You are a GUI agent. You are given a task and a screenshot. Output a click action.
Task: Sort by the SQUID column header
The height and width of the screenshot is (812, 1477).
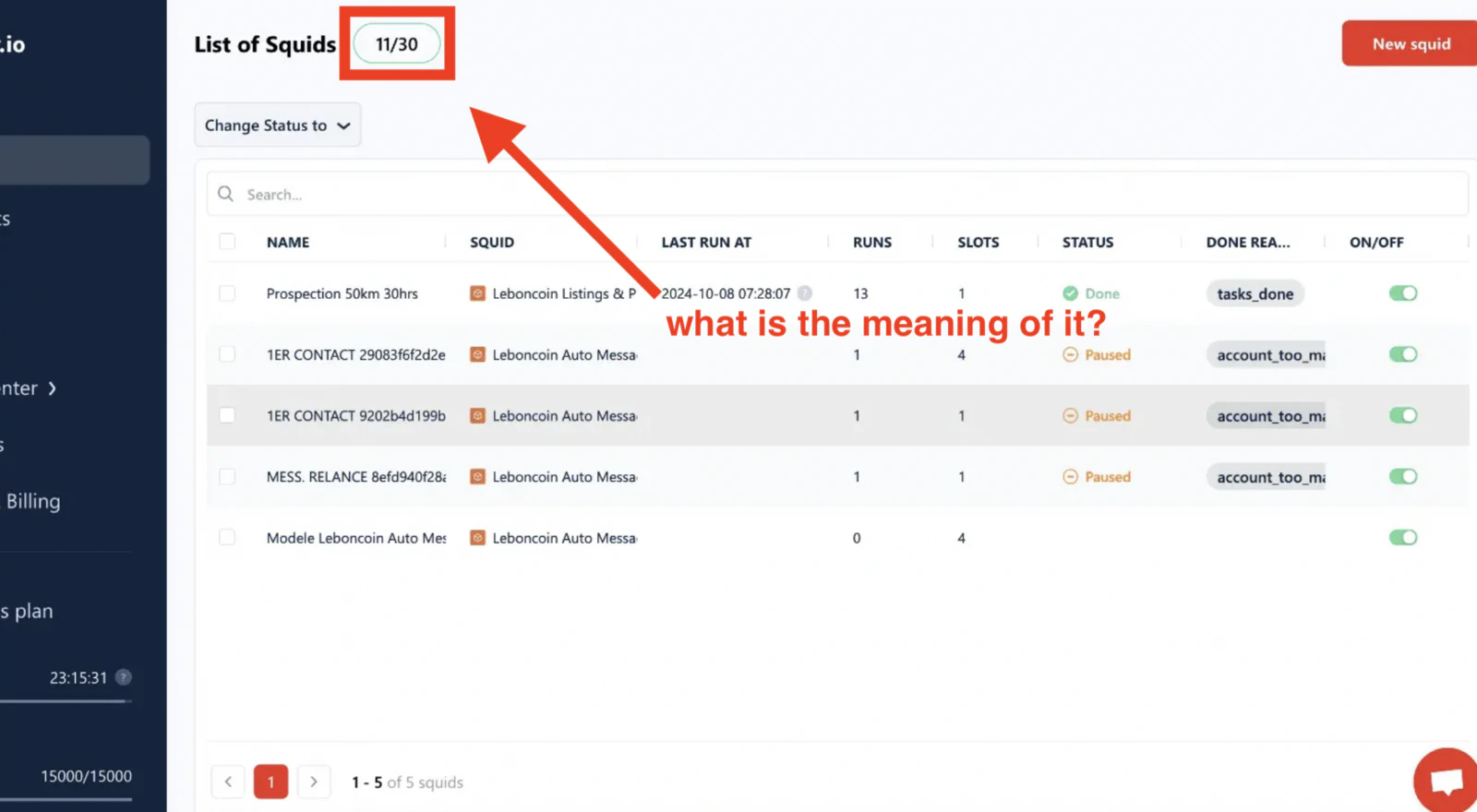(492, 242)
